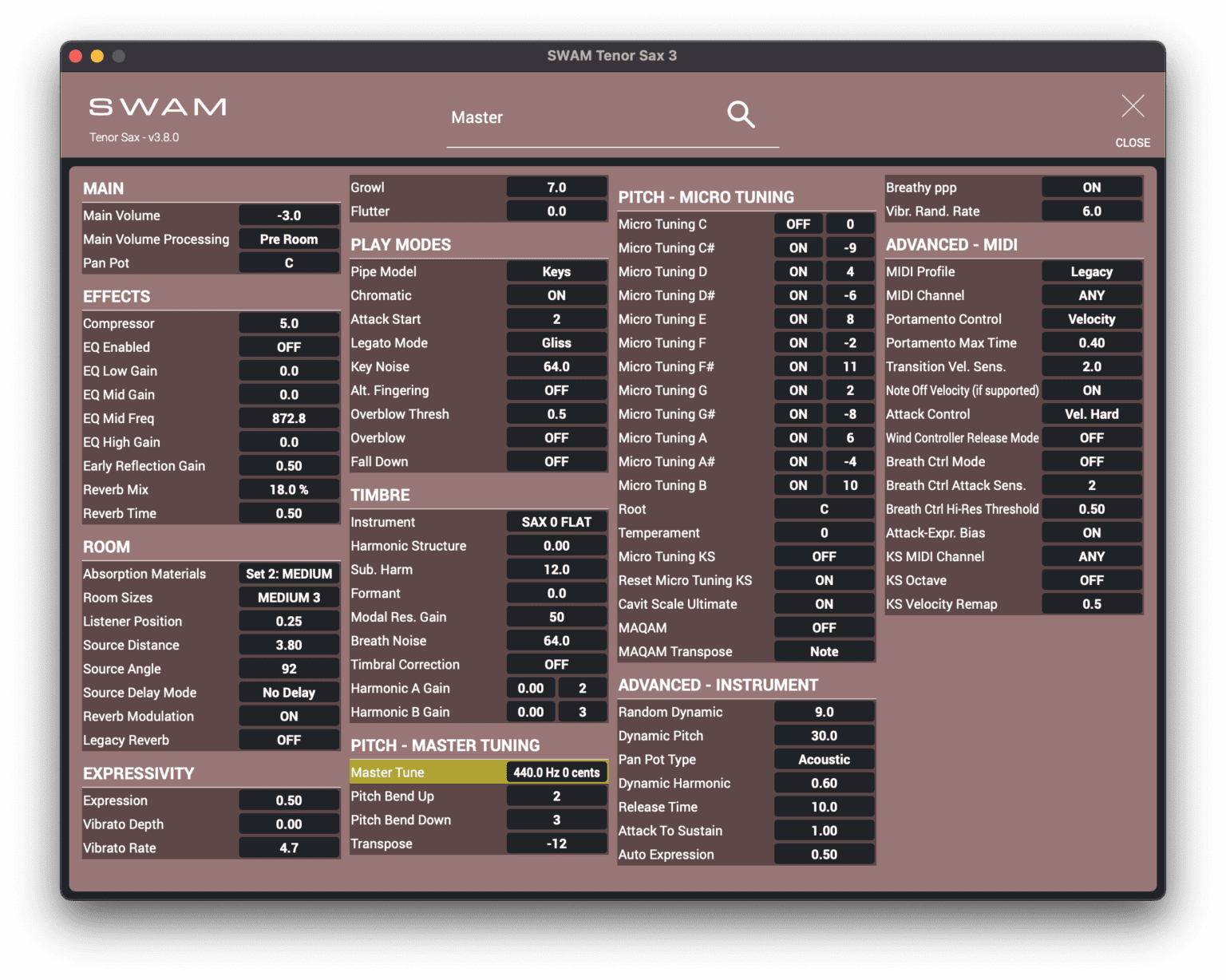1226x980 pixels.
Task: Open the Absorption Materials selector
Action: [x=288, y=573]
